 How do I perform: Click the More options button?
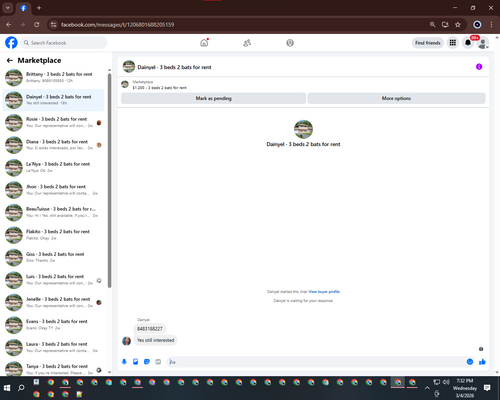click(396, 98)
